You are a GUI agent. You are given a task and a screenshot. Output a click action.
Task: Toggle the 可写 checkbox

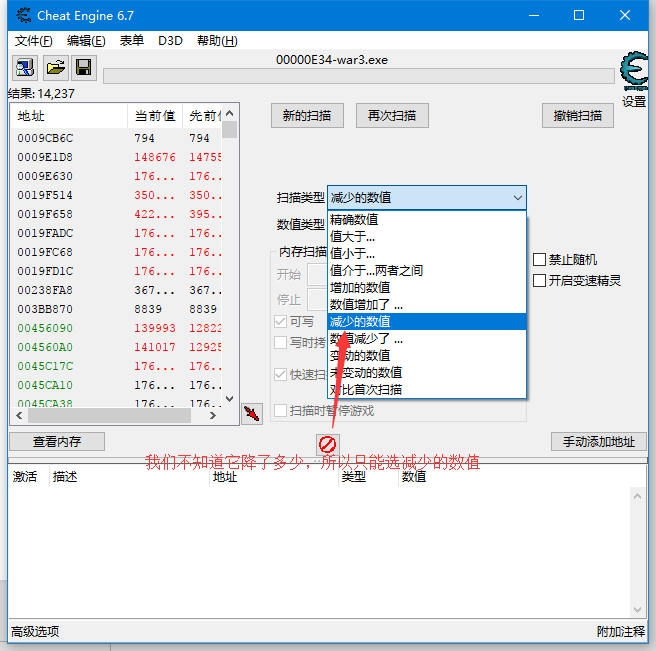click(x=280, y=321)
